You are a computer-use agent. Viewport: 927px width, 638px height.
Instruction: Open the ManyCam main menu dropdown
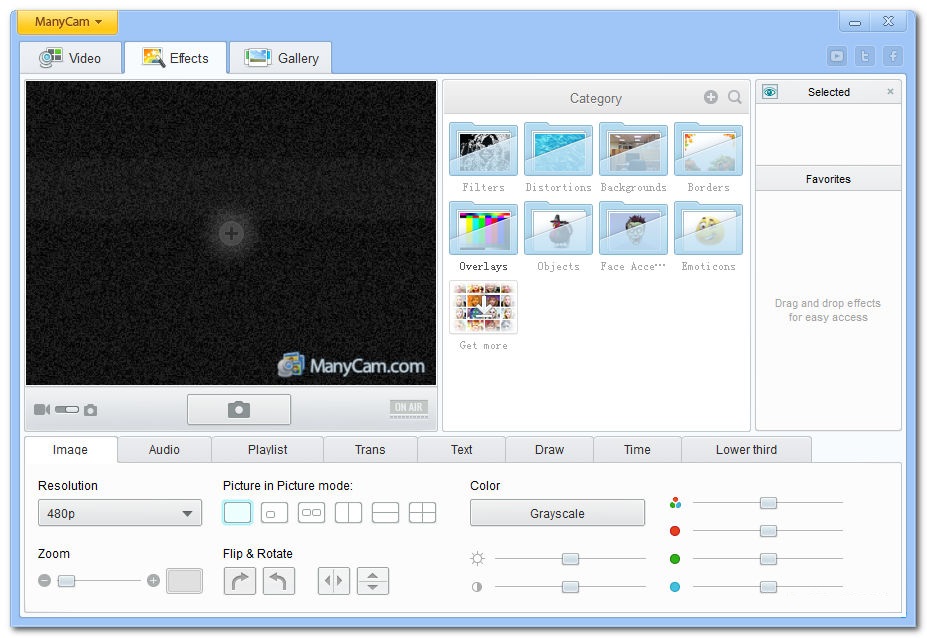tap(67, 22)
